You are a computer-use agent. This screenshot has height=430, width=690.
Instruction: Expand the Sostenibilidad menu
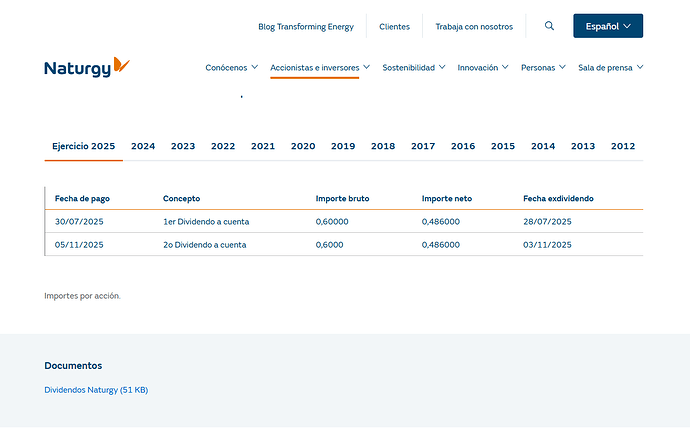click(x=414, y=68)
